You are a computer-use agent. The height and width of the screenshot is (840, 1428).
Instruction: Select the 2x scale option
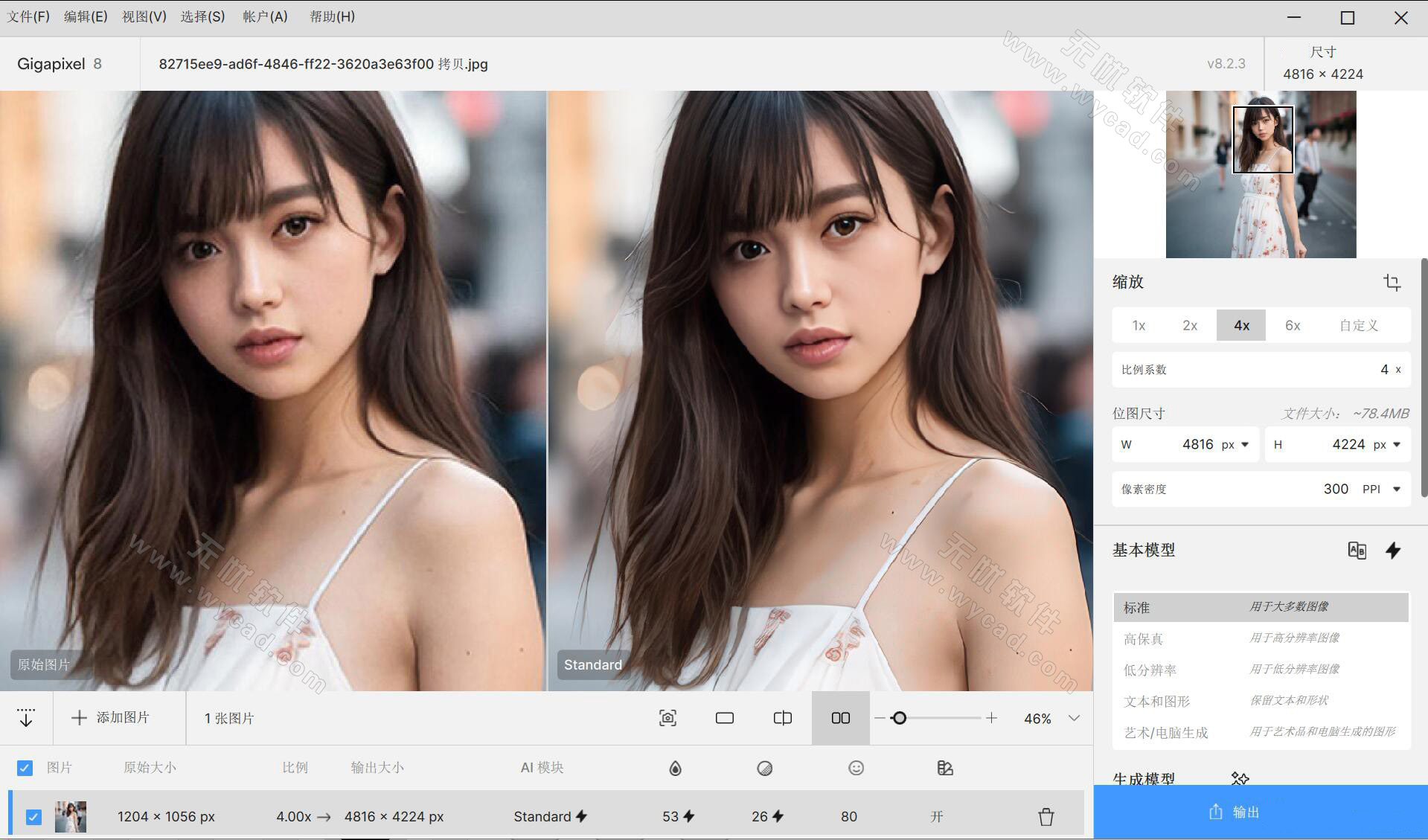pyautogui.click(x=1190, y=326)
